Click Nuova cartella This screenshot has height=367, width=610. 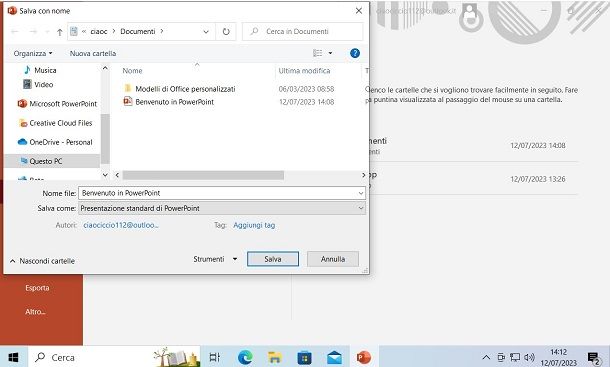tap(93, 53)
